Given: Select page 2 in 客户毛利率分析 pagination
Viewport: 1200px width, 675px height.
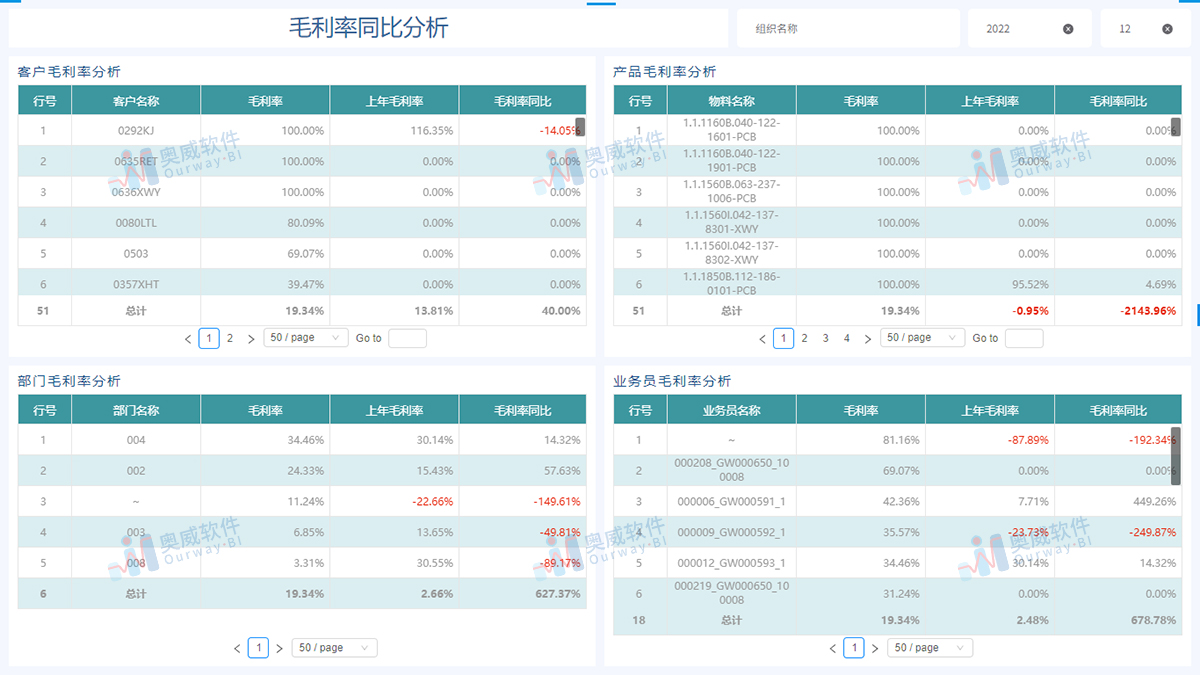Looking at the screenshot, I should point(229,338).
